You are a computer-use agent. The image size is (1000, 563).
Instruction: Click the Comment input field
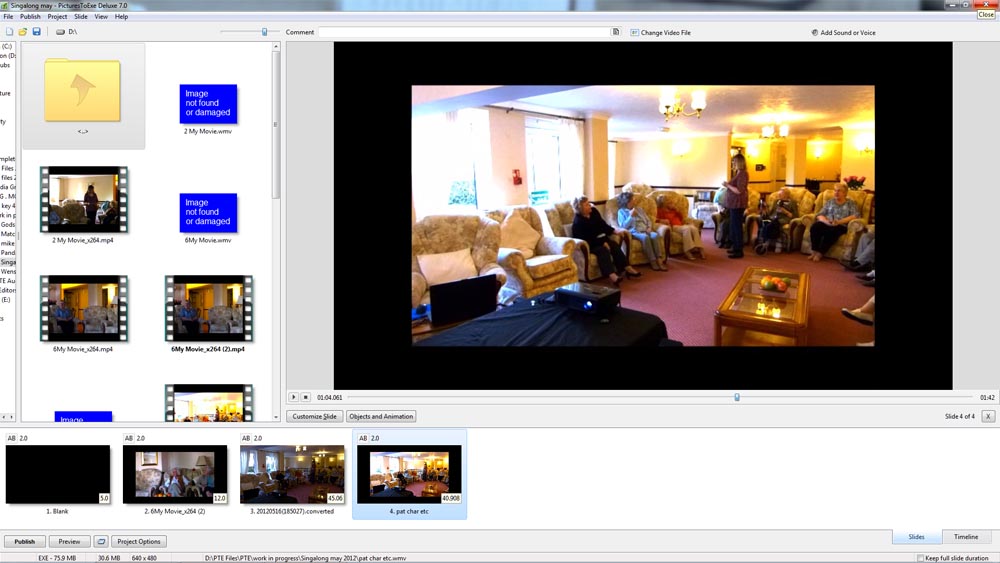(464, 32)
